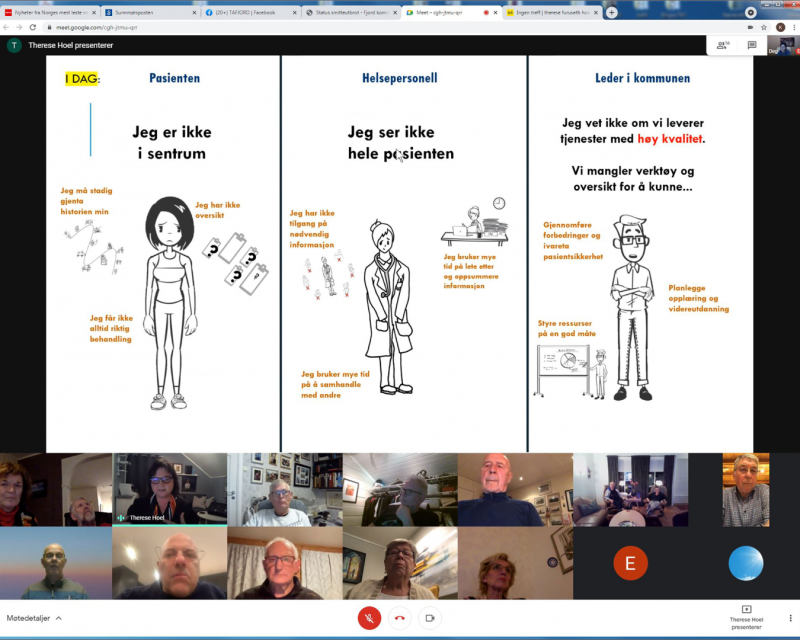
Task: Hang up the call
Action: pyautogui.click(x=400, y=618)
